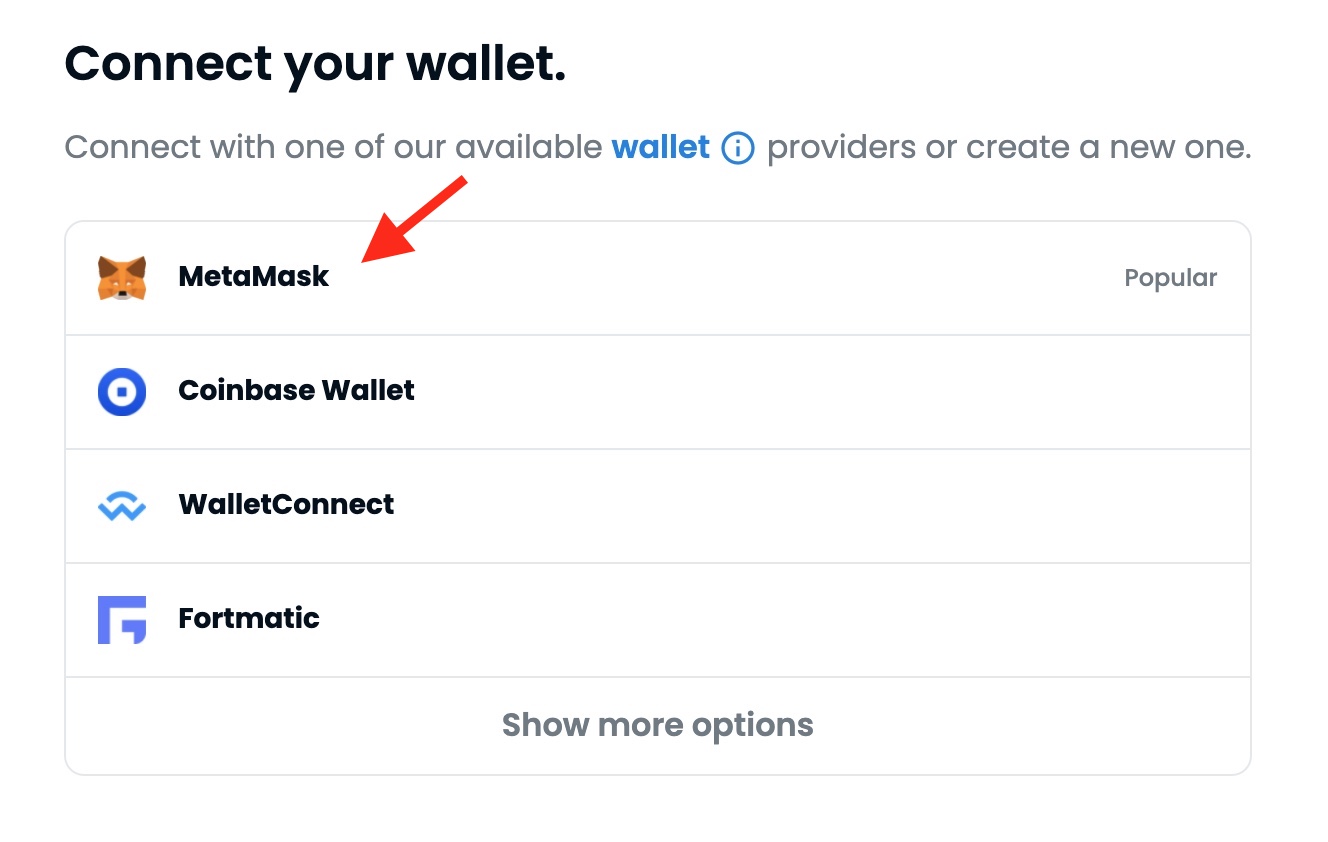Expand Show more options

click(x=657, y=725)
